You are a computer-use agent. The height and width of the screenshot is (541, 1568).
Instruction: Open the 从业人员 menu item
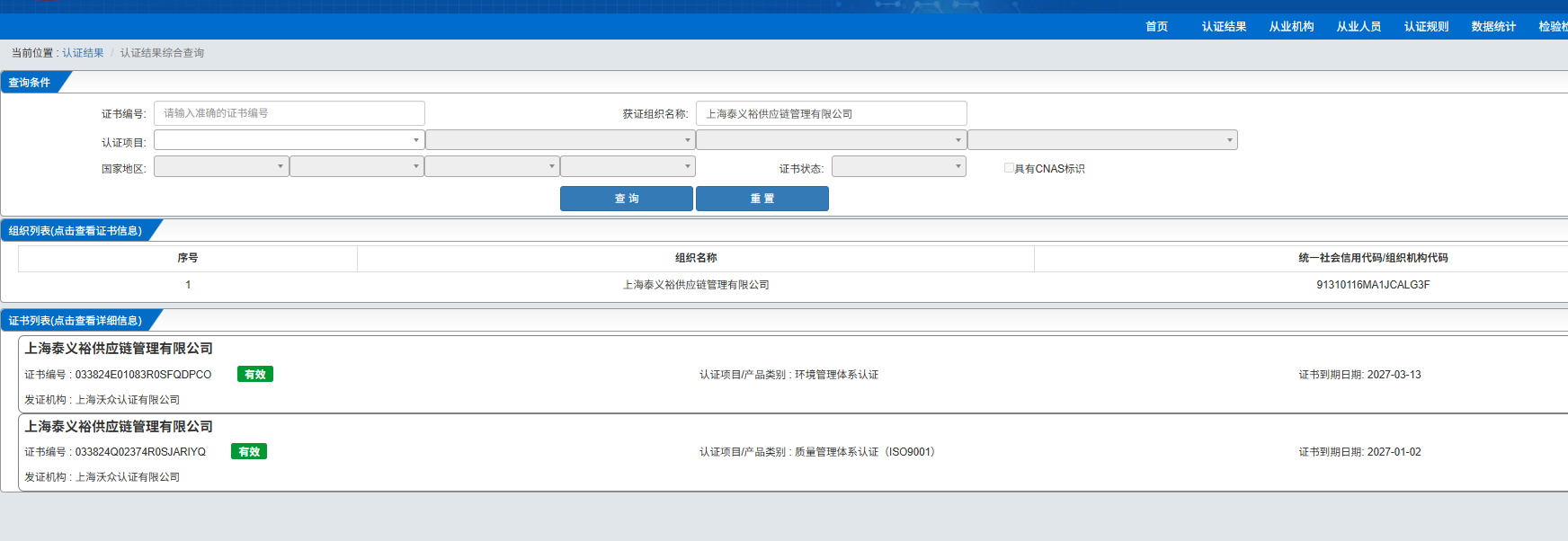pyautogui.click(x=1359, y=27)
